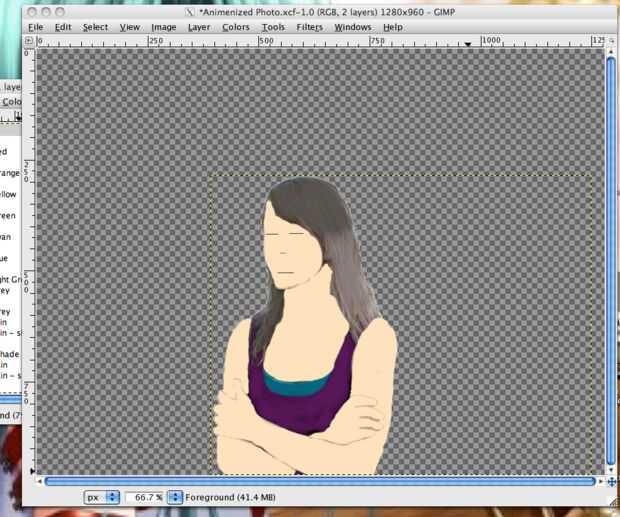The image size is (620, 517).
Task: Click the image menu arrow button beside the ruler
Action: click(28, 40)
